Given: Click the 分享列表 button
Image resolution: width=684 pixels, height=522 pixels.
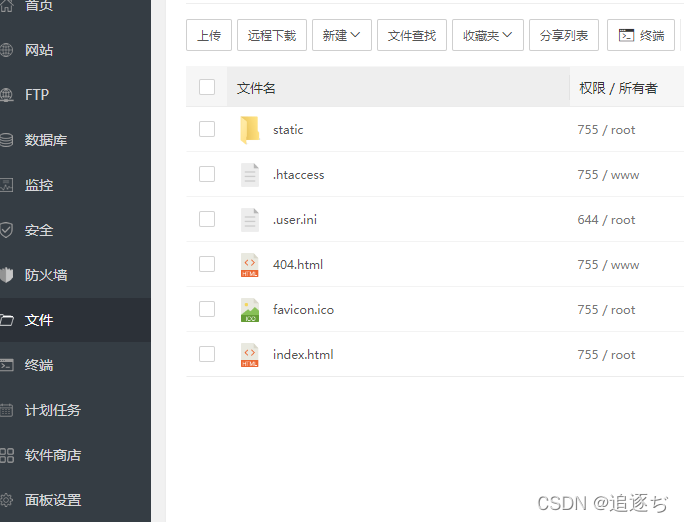Looking at the screenshot, I should 564,35.
